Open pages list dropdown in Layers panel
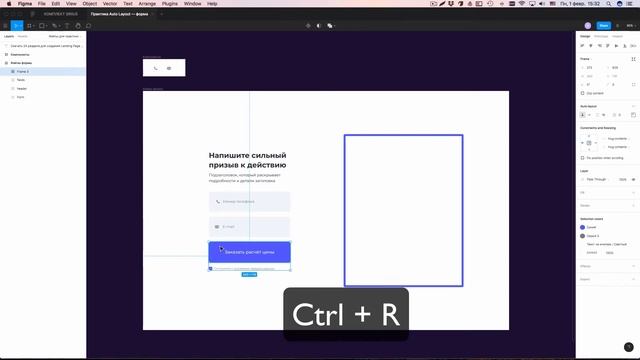Viewport: 640px width, 360px height. pos(65,36)
